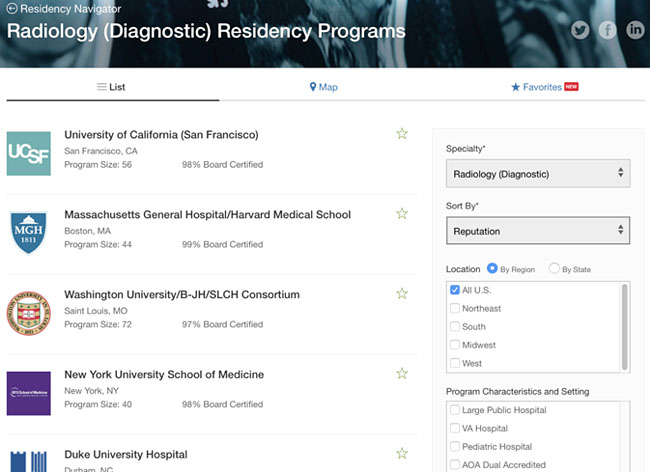Click the MGH shield logo
The height and width of the screenshot is (472, 650).
click(29, 232)
